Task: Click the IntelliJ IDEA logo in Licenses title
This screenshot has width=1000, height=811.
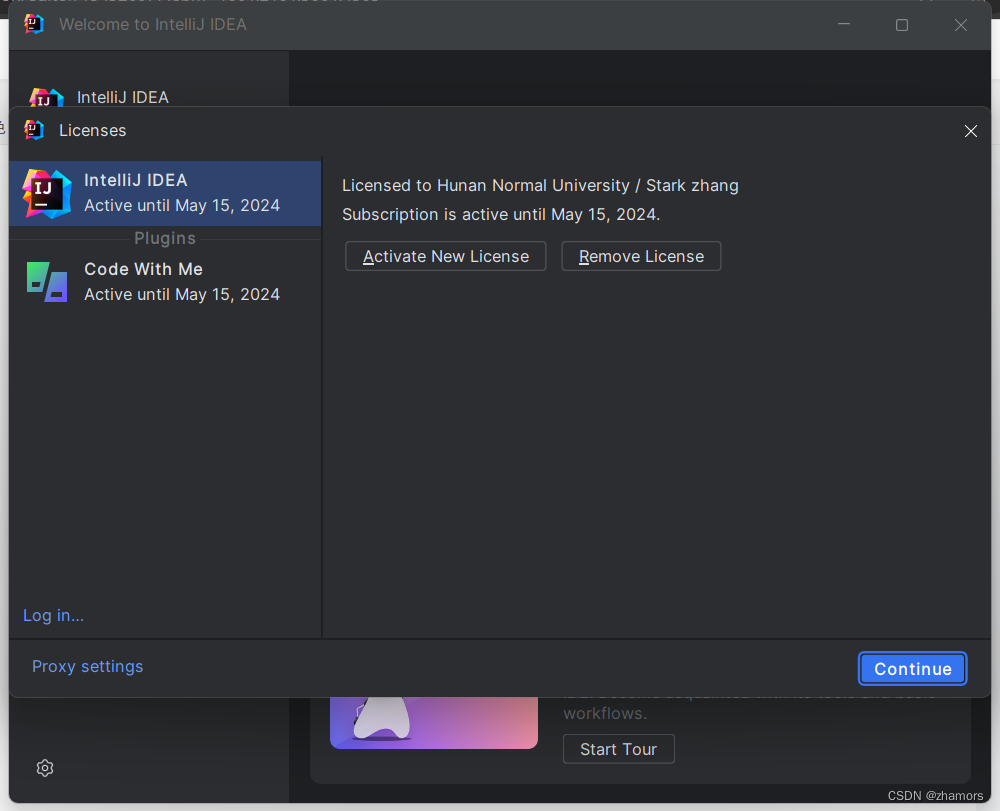Action: point(34,130)
